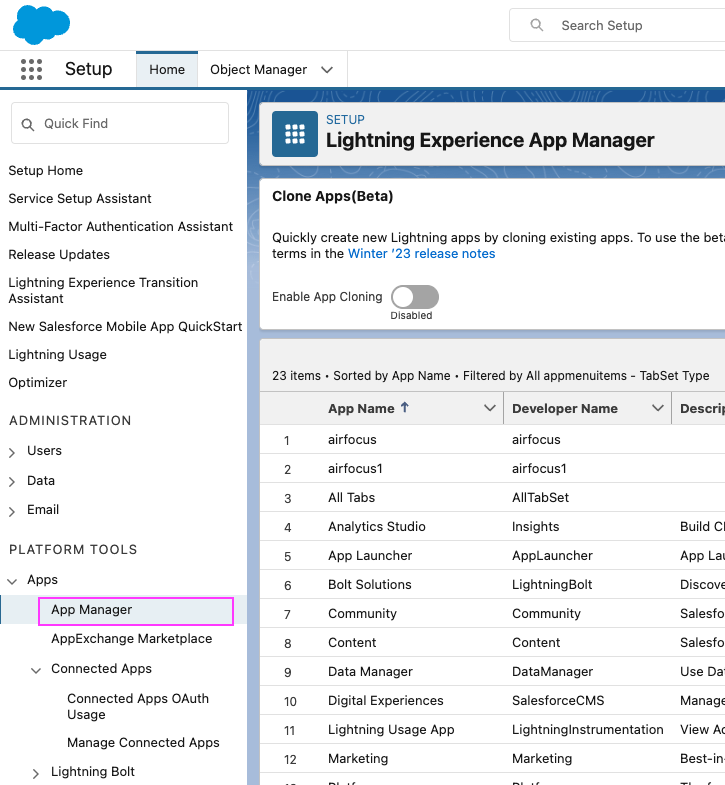Switch to the Home tab
Image resolution: width=725 pixels, height=785 pixels.
coord(167,70)
